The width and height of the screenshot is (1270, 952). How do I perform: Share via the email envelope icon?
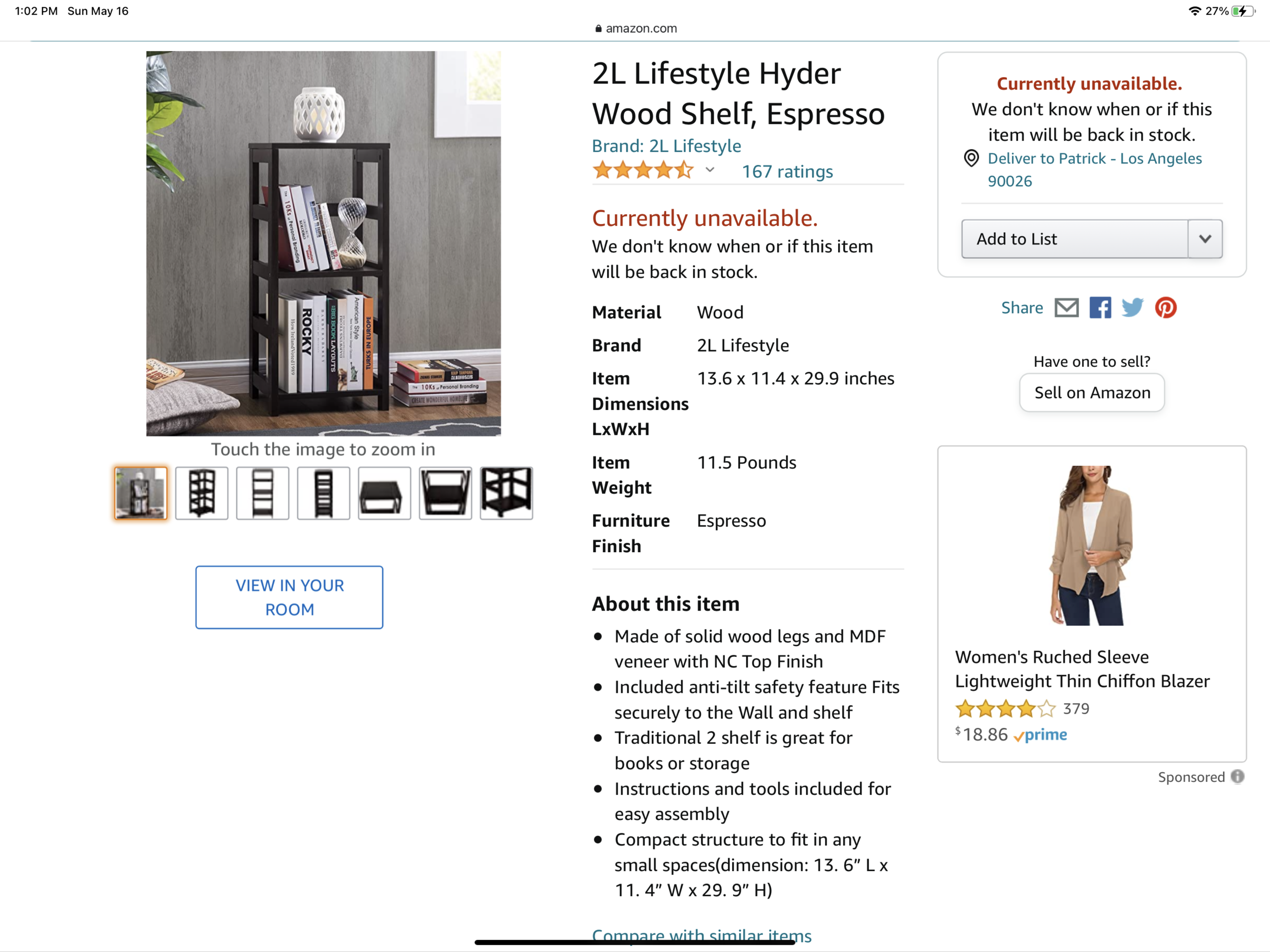pos(1066,308)
